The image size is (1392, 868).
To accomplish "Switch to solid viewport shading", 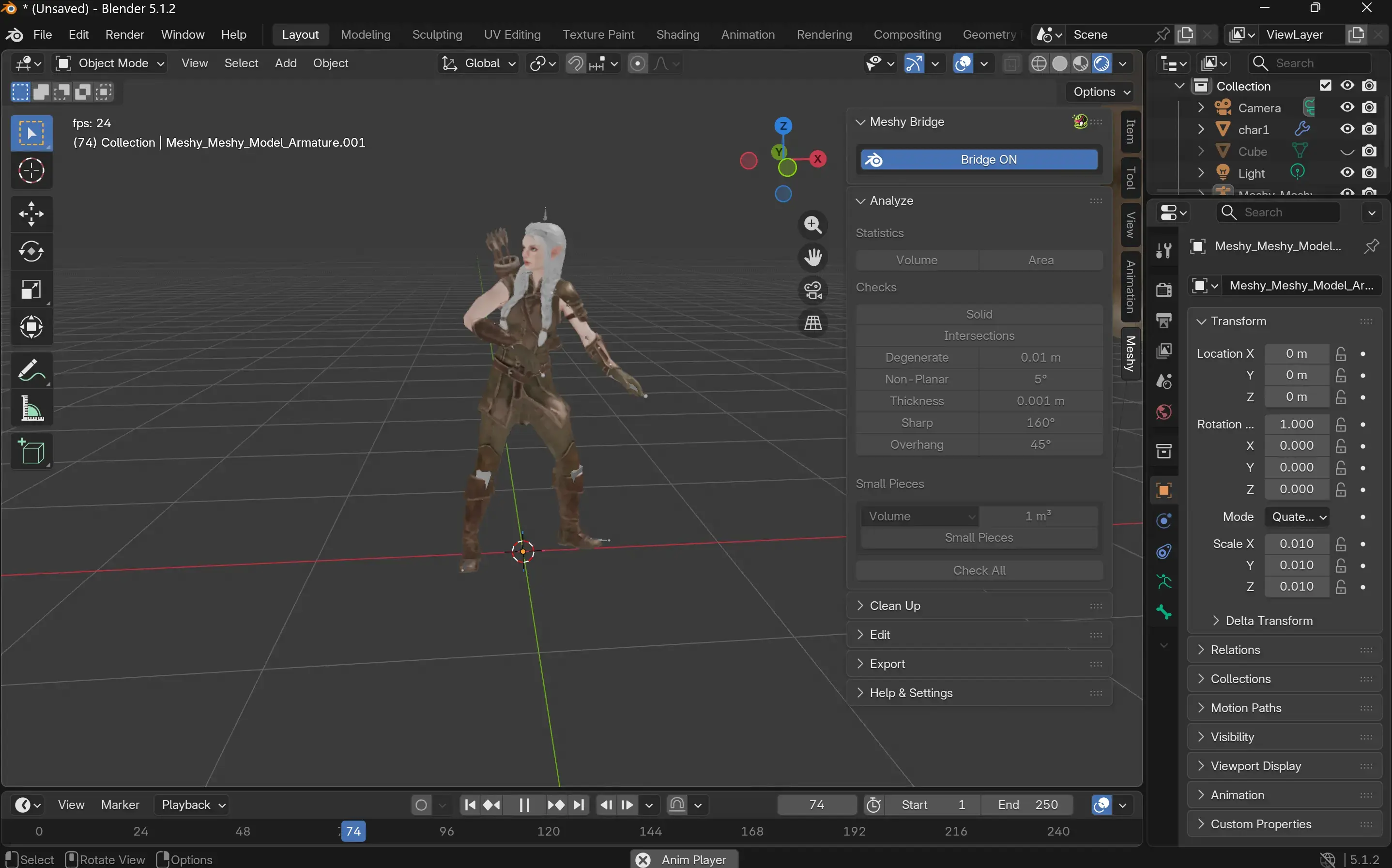I will point(1060,63).
